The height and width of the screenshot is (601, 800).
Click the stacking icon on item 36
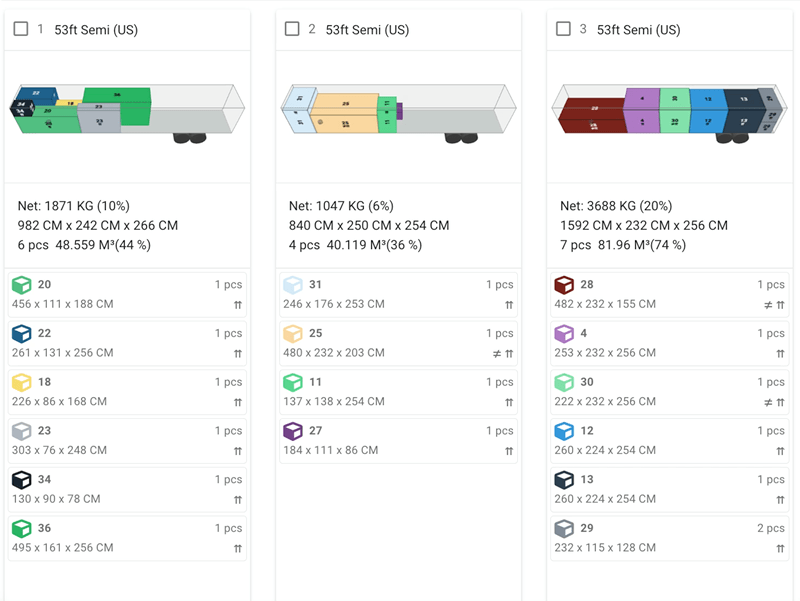point(237,548)
